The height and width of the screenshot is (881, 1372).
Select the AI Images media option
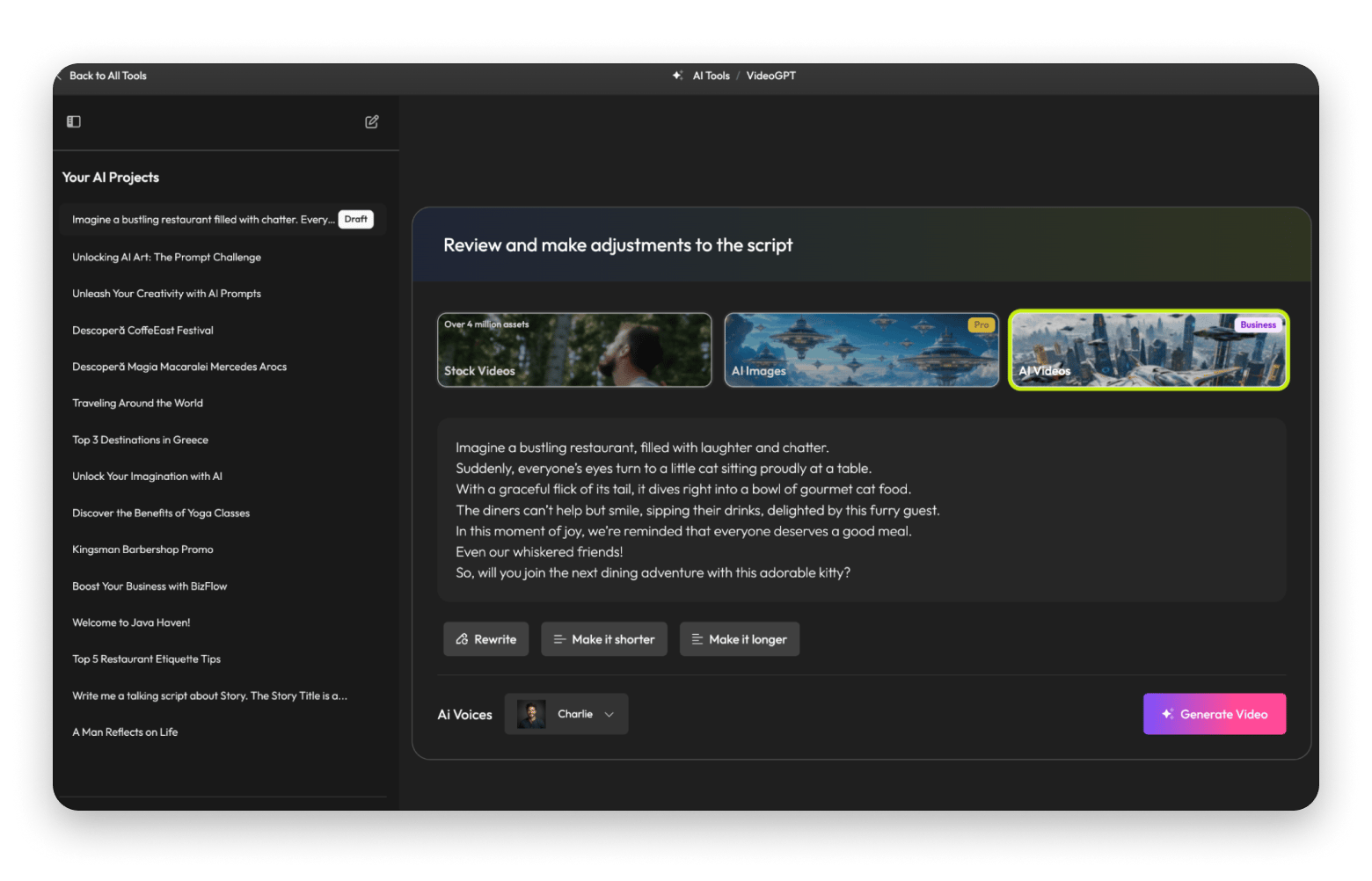[861, 350]
